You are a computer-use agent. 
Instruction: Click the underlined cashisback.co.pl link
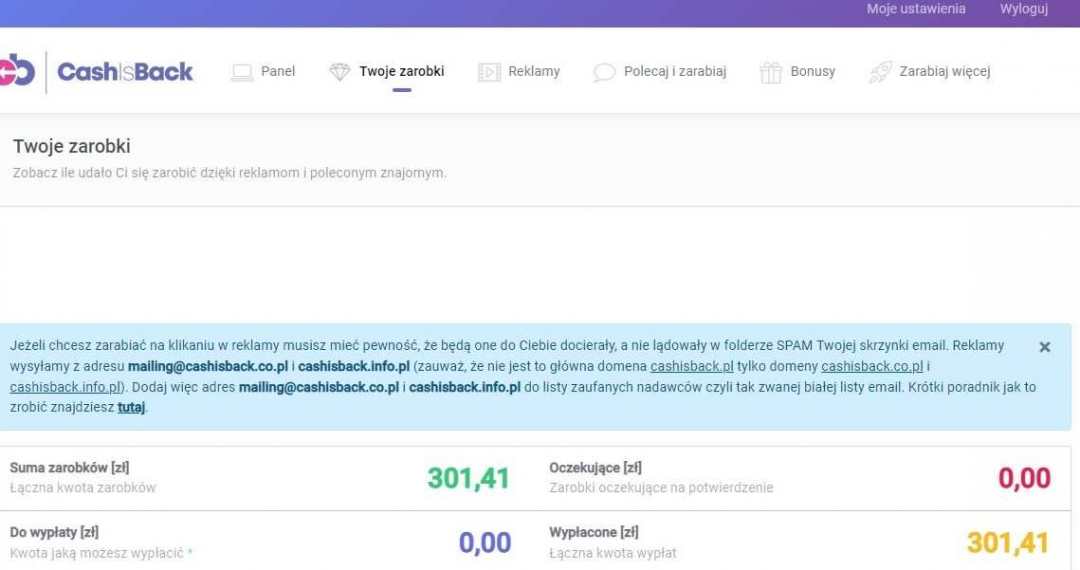[x=872, y=366]
